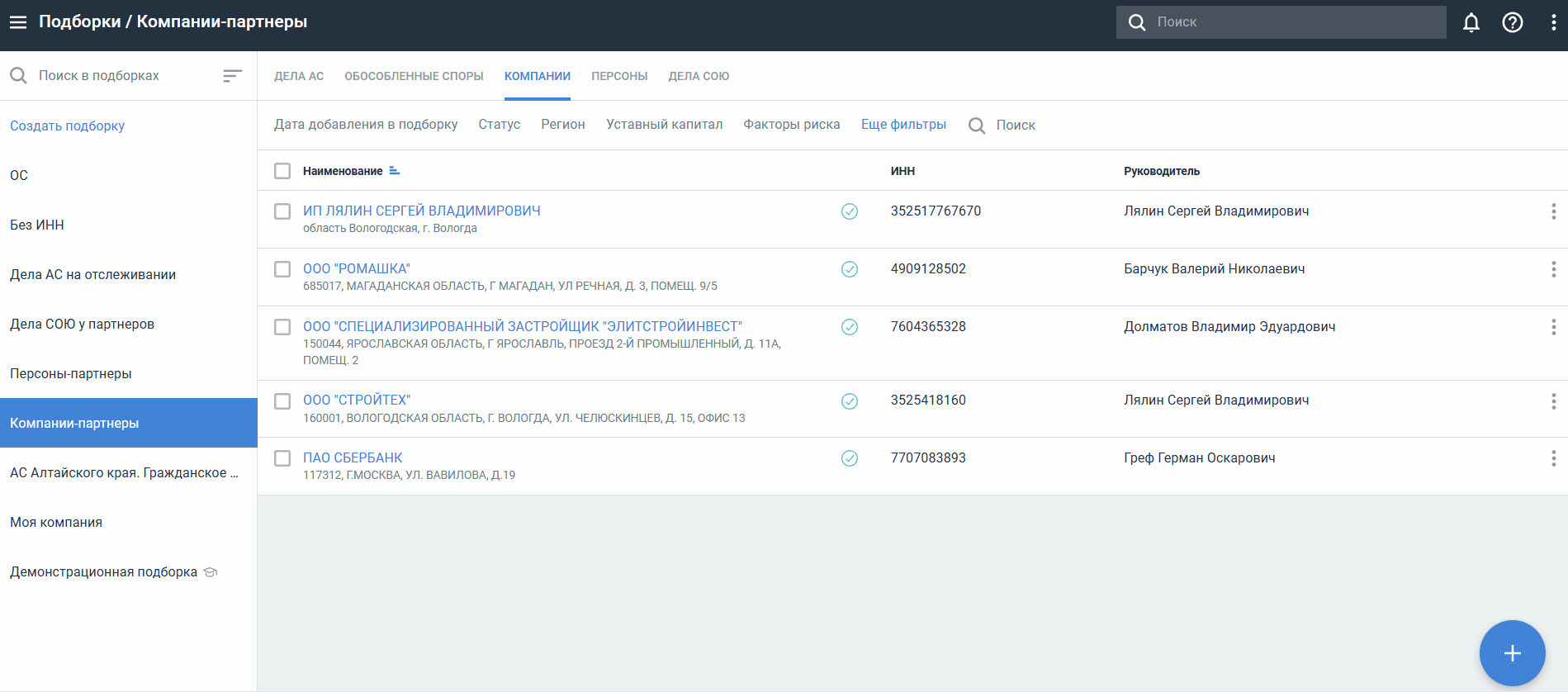Switch to the ПЕРСОНЫ tab

[x=619, y=76]
